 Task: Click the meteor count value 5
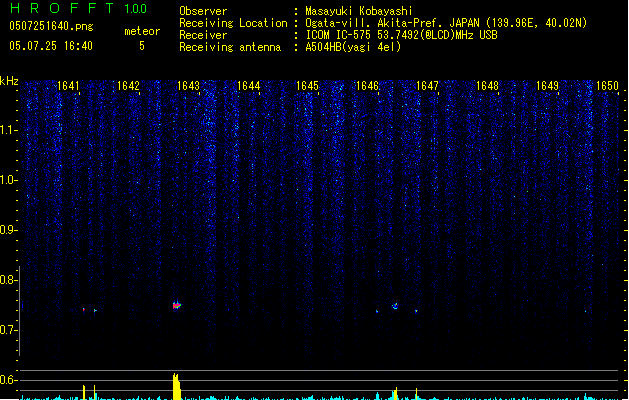tap(142, 46)
